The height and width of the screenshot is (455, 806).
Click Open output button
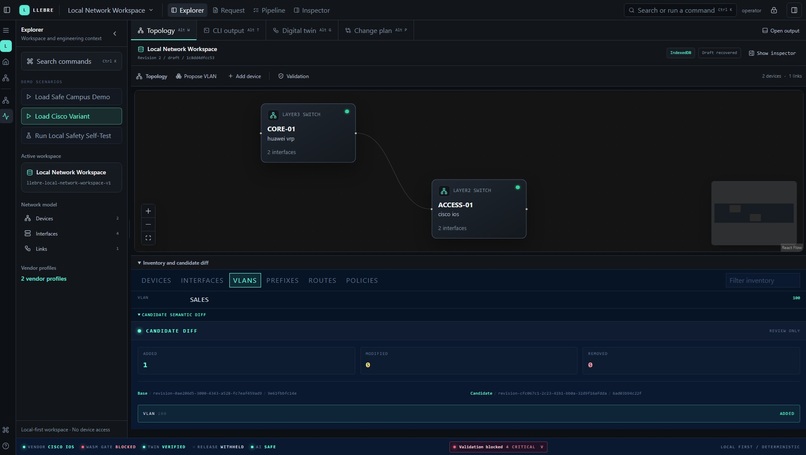[x=780, y=31]
